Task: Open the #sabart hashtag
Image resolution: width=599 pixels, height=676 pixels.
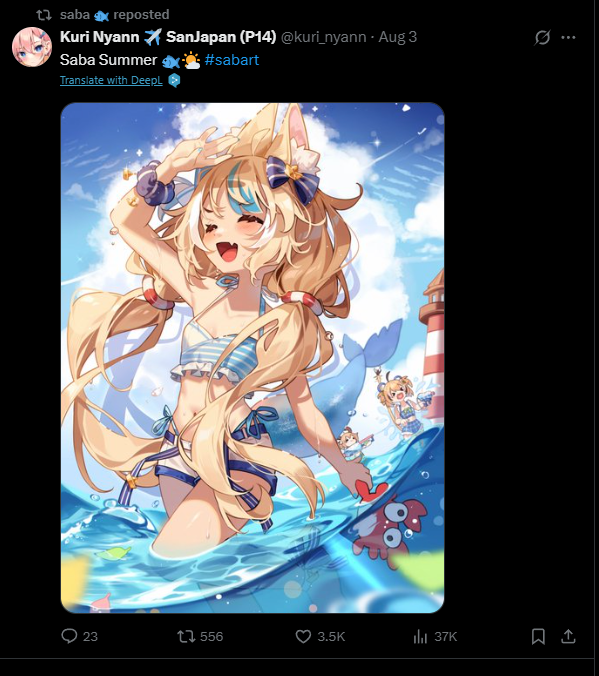Action: tap(232, 60)
